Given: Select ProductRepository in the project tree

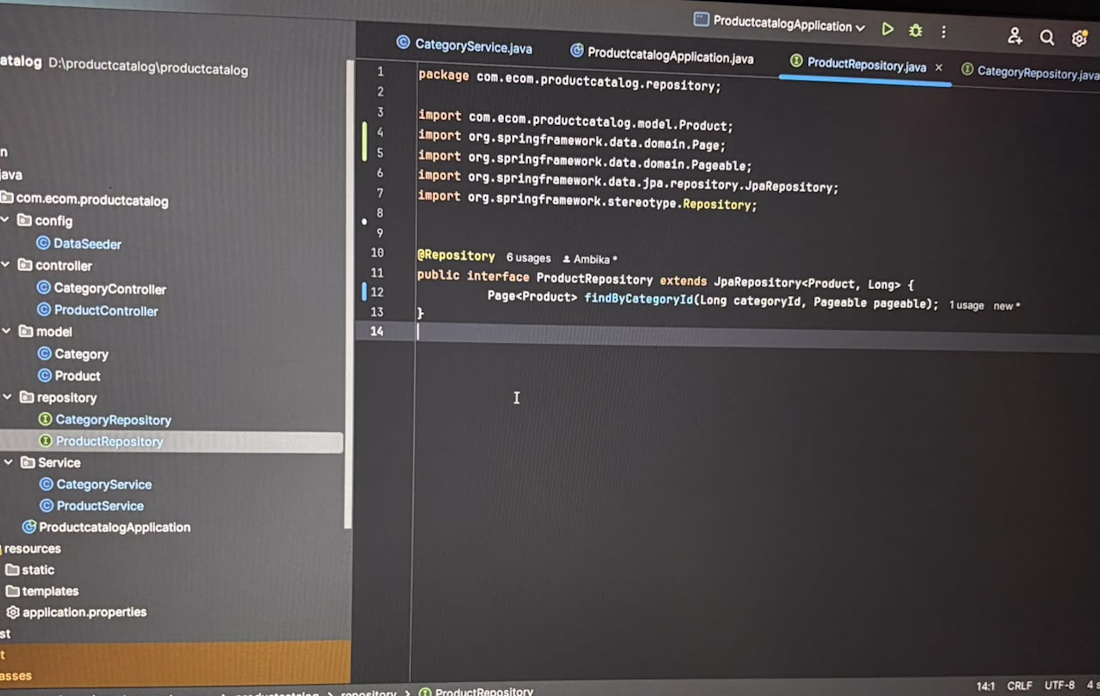Looking at the screenshot, I should (101, 441).
